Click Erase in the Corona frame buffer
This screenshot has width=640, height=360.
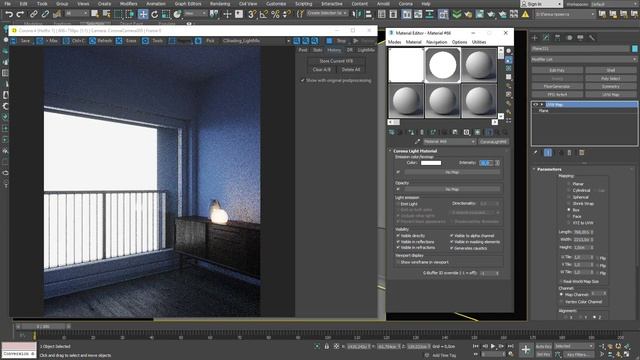(x=126, y=41)
